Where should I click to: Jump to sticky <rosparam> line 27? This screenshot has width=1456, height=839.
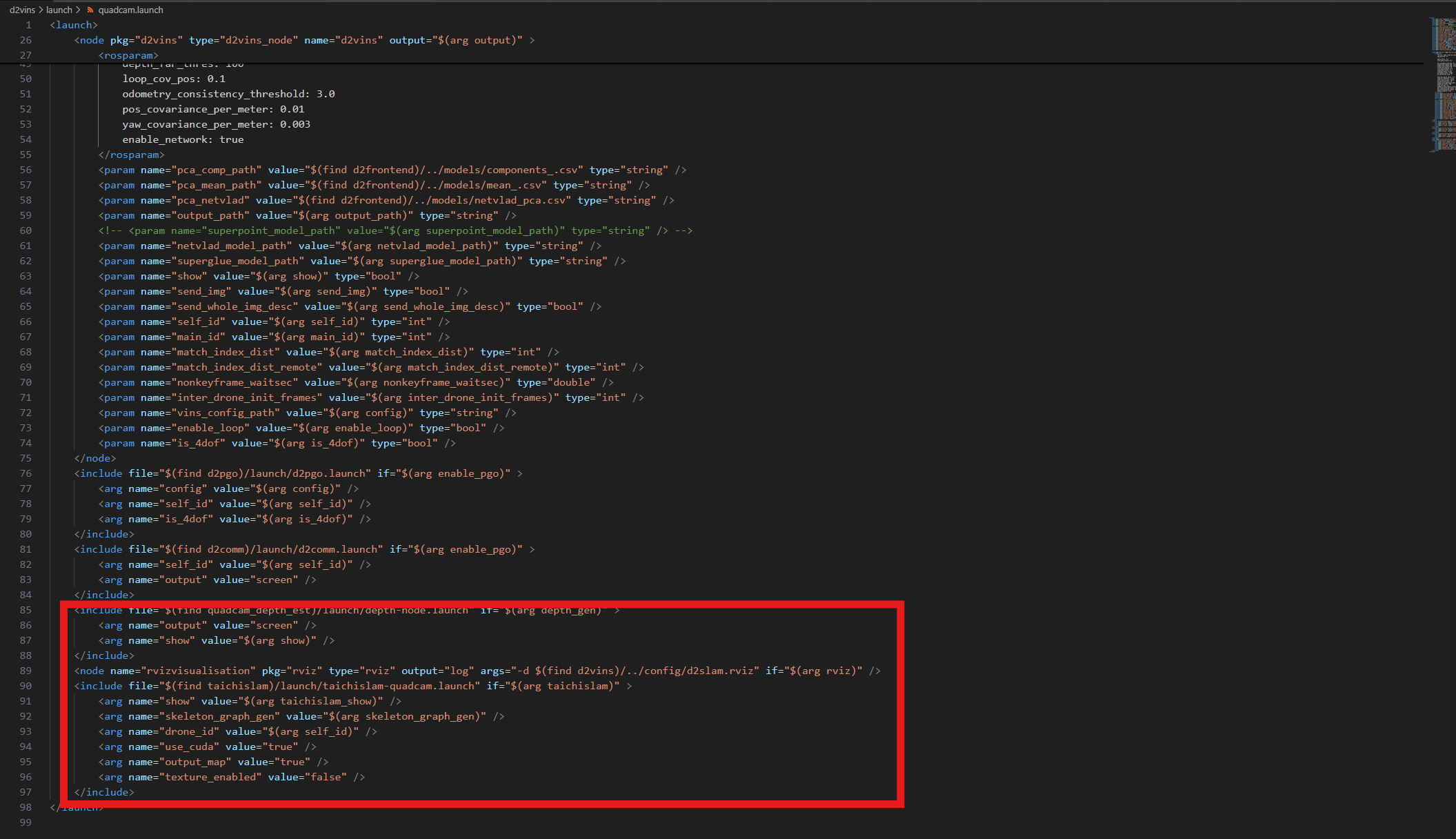128,55
